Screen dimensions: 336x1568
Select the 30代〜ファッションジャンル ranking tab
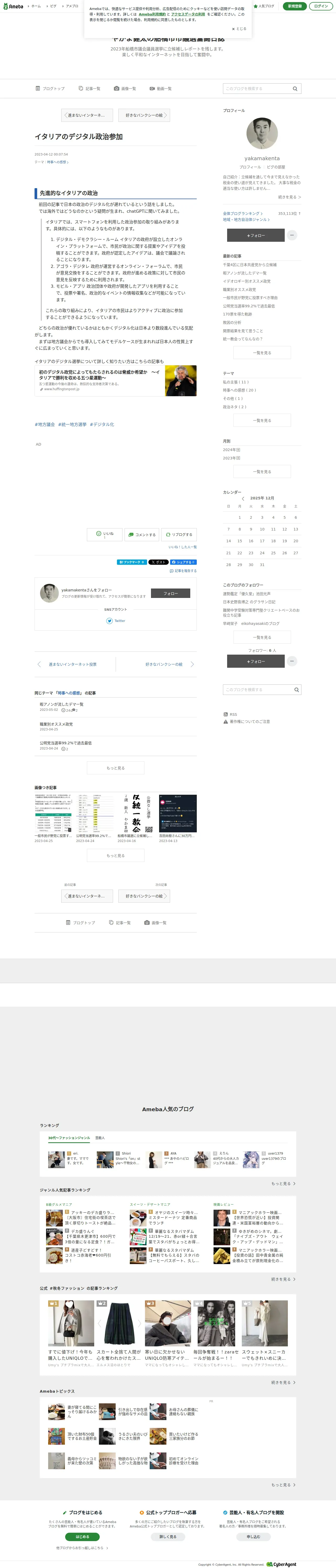pos(69,1138)
